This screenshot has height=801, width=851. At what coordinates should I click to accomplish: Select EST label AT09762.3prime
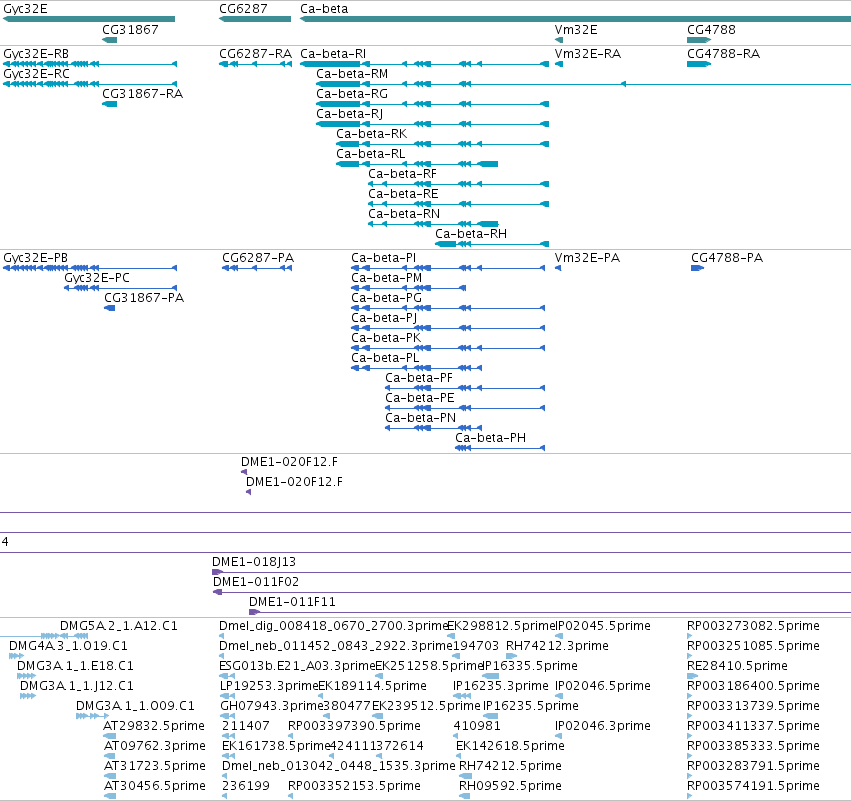(155, 746)
